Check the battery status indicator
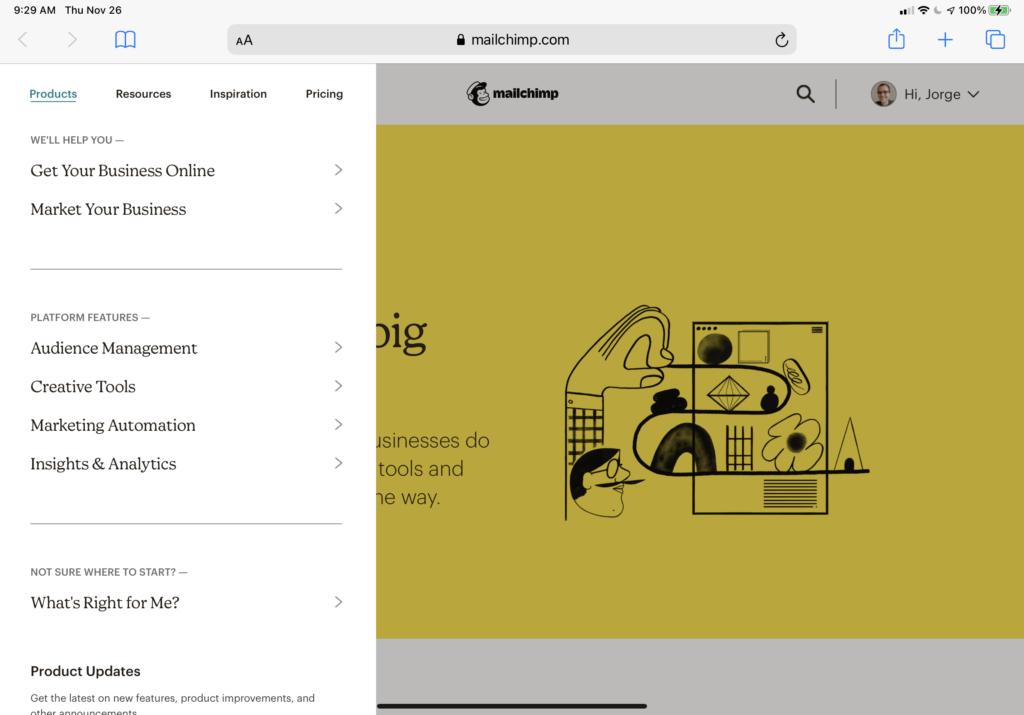 [x=999, y=10]
